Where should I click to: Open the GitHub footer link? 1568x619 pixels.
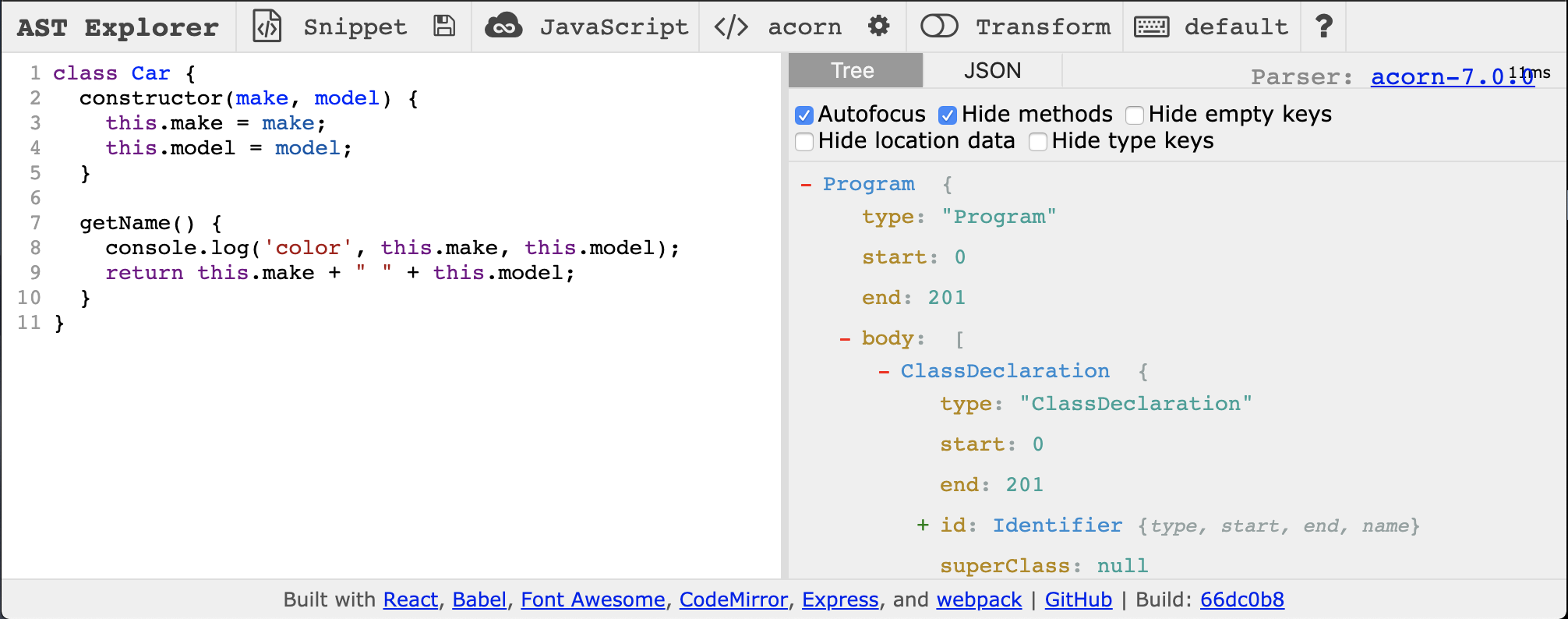coord(1078,600)
